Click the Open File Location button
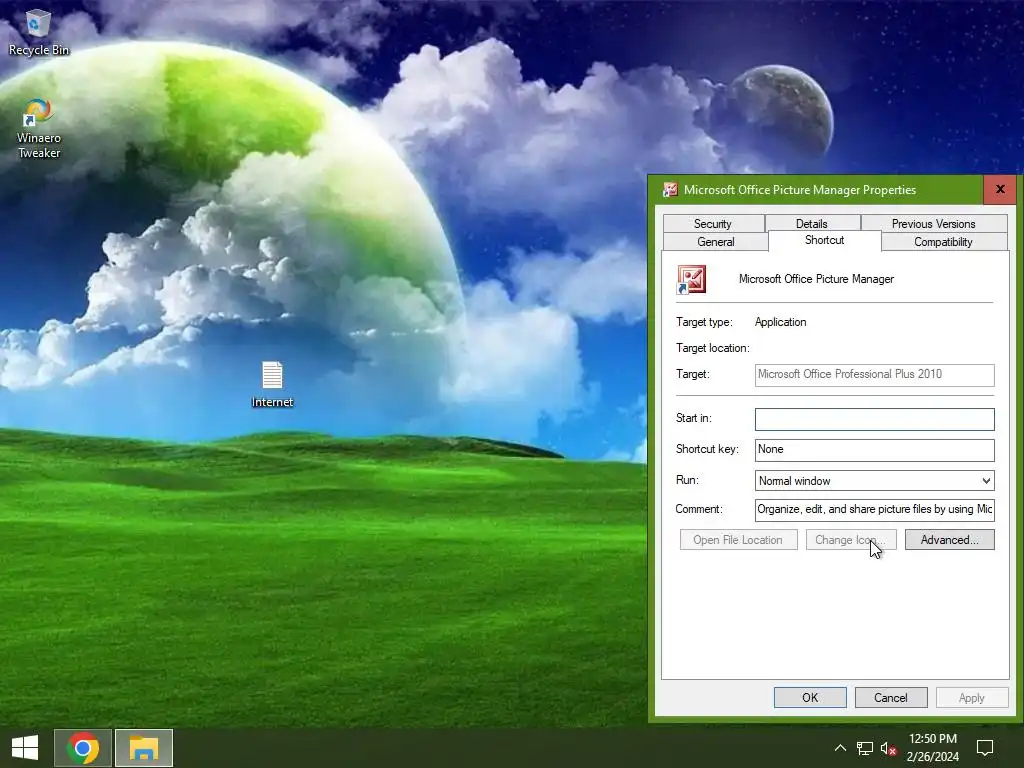The image size is (1024, 768). 739,540
